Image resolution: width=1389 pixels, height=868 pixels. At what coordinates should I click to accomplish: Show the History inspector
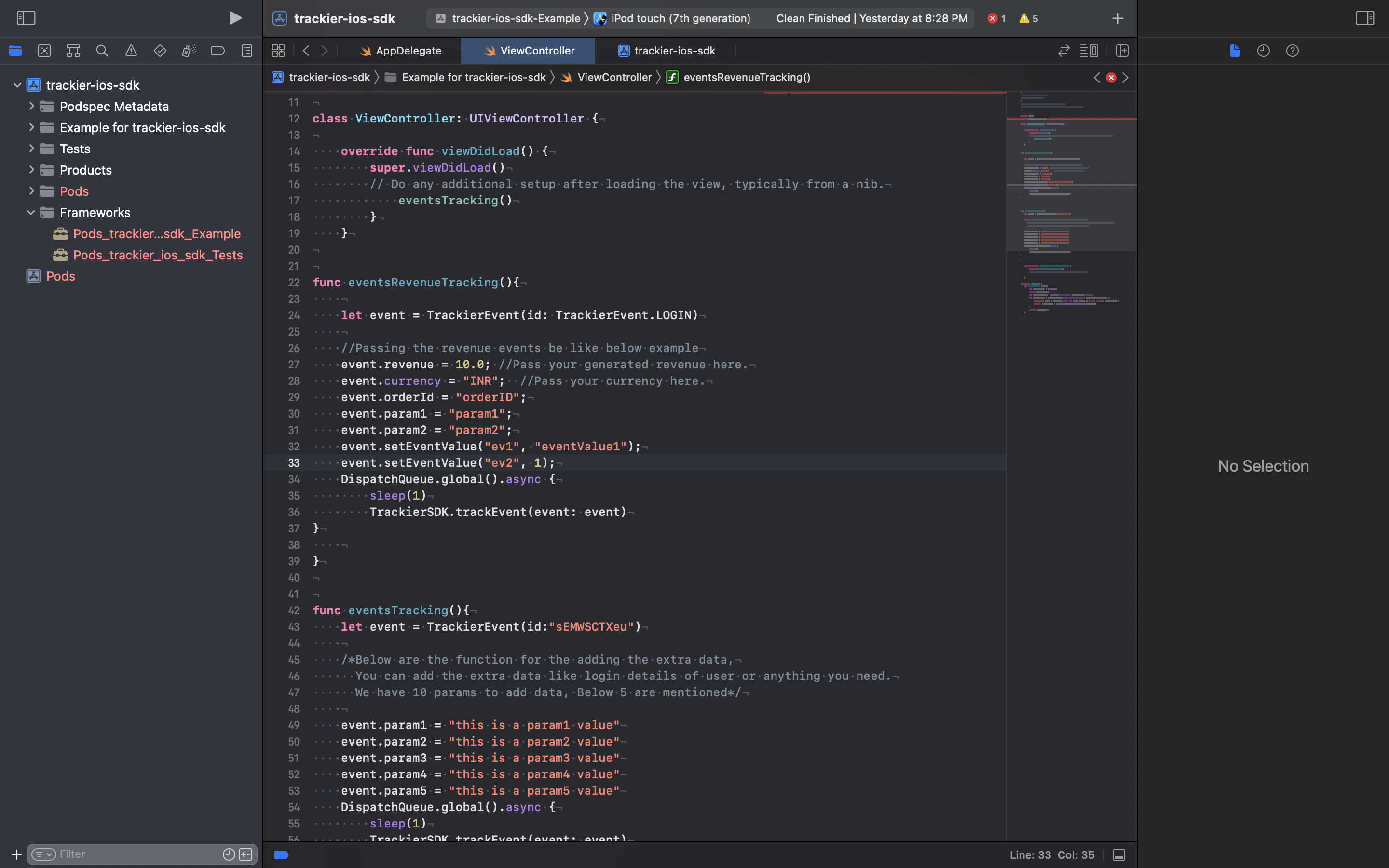(x=1263, y=51)
